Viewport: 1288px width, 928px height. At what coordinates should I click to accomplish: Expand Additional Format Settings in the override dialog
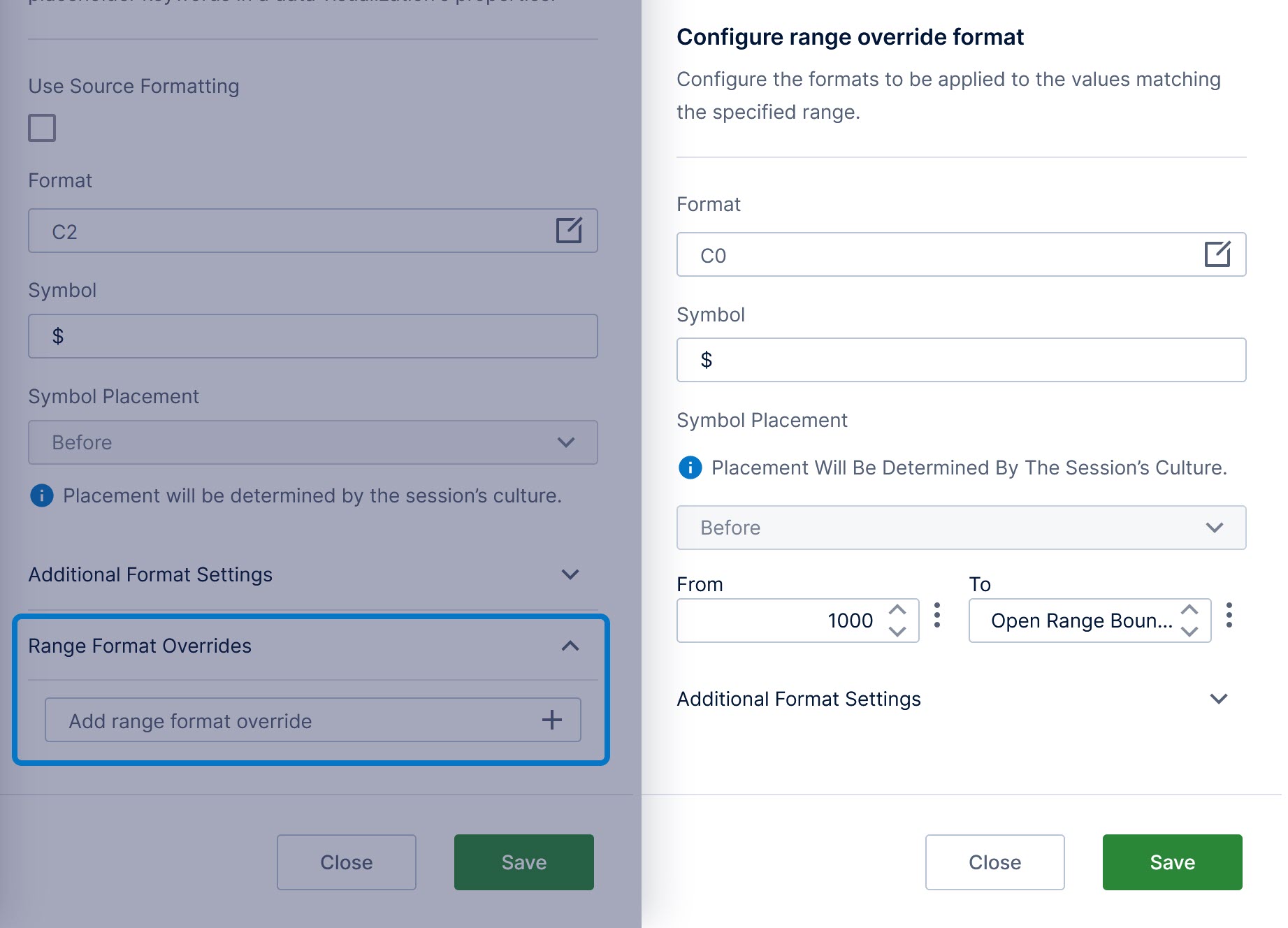point(1219,698)
